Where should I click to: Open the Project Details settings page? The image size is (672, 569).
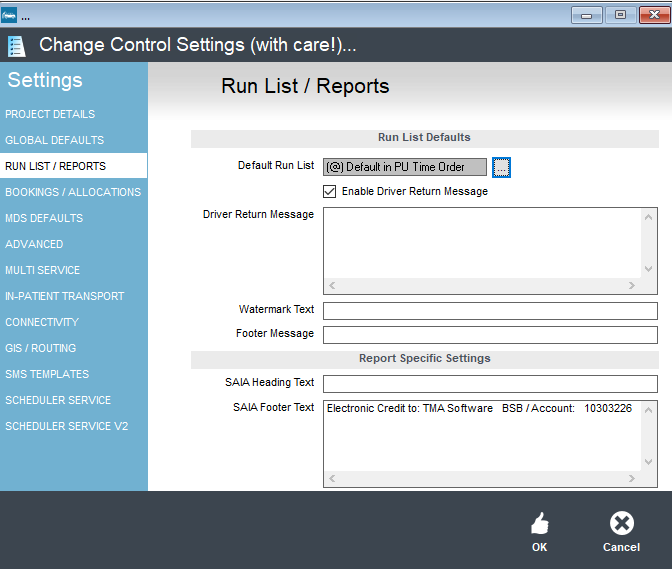pos(50,114)
